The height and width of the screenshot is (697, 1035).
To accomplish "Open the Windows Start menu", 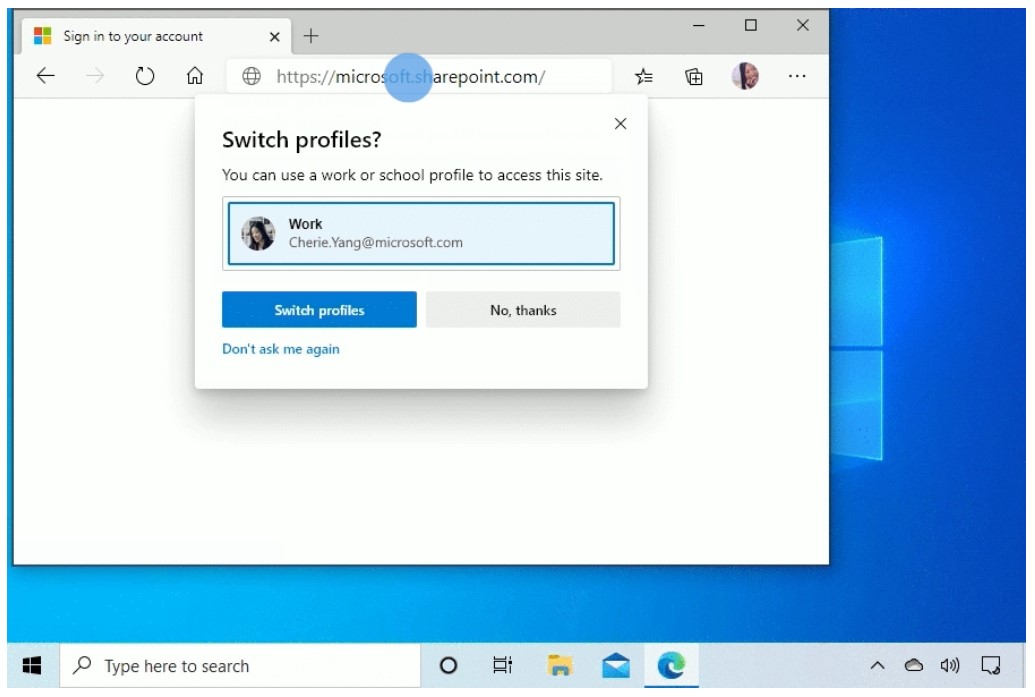I will pos(32,666).
